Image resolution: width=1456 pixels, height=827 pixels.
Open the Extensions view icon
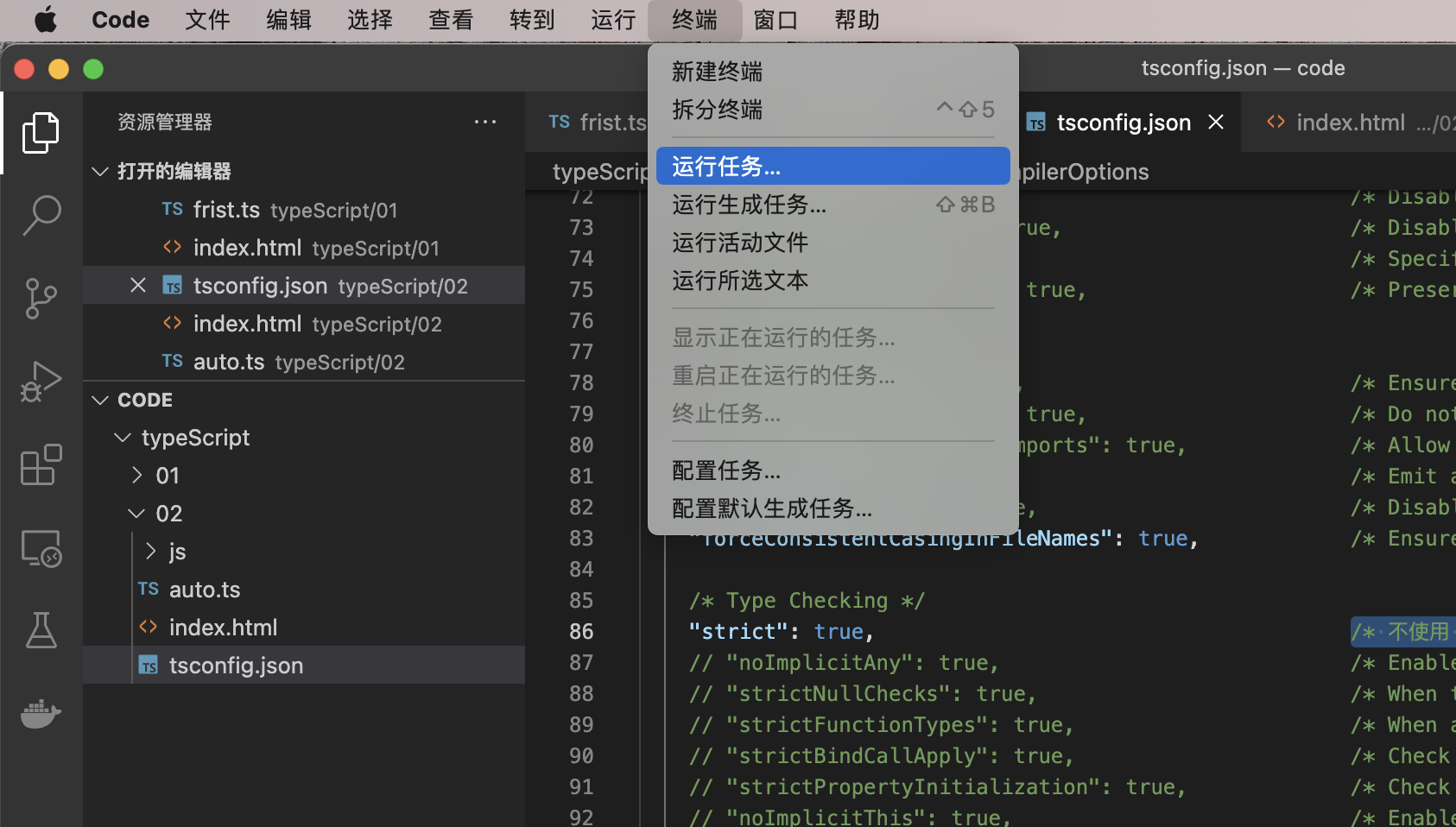pos(41,465)
